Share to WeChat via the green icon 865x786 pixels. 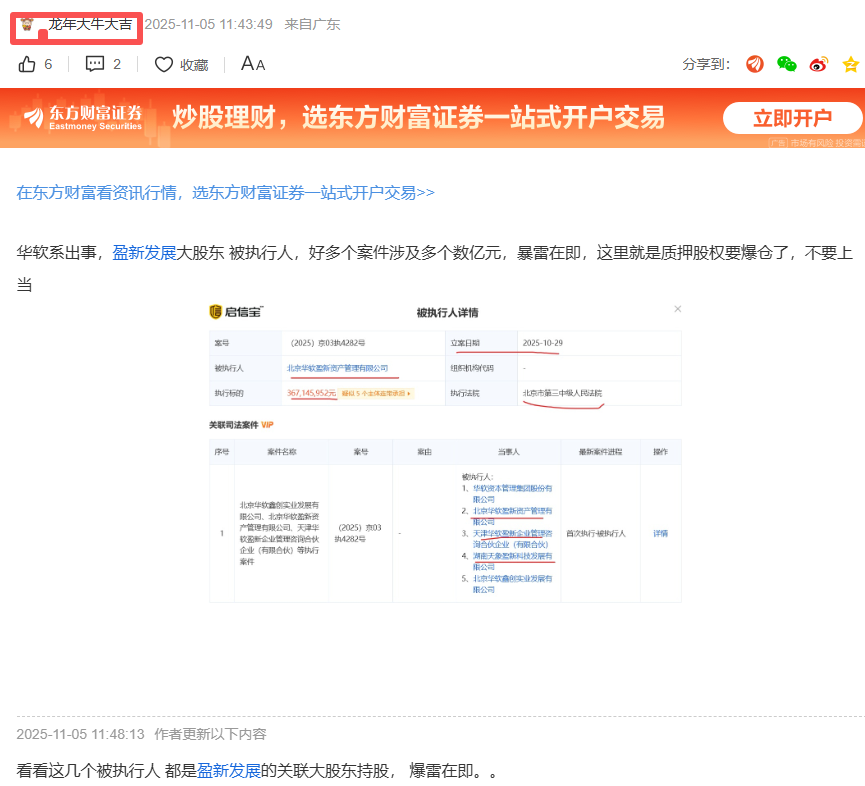coord(787,64)
